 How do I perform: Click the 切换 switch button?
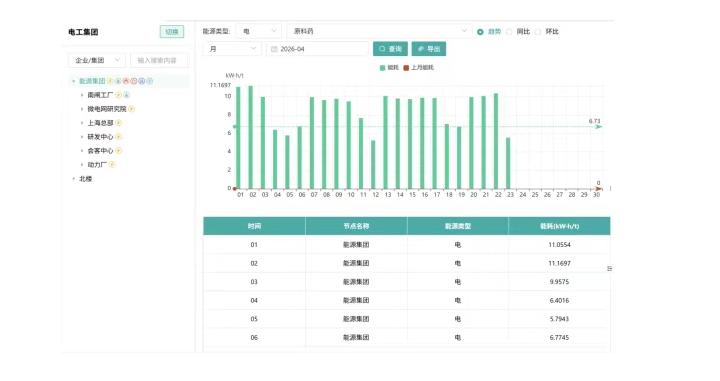point(172,32)
